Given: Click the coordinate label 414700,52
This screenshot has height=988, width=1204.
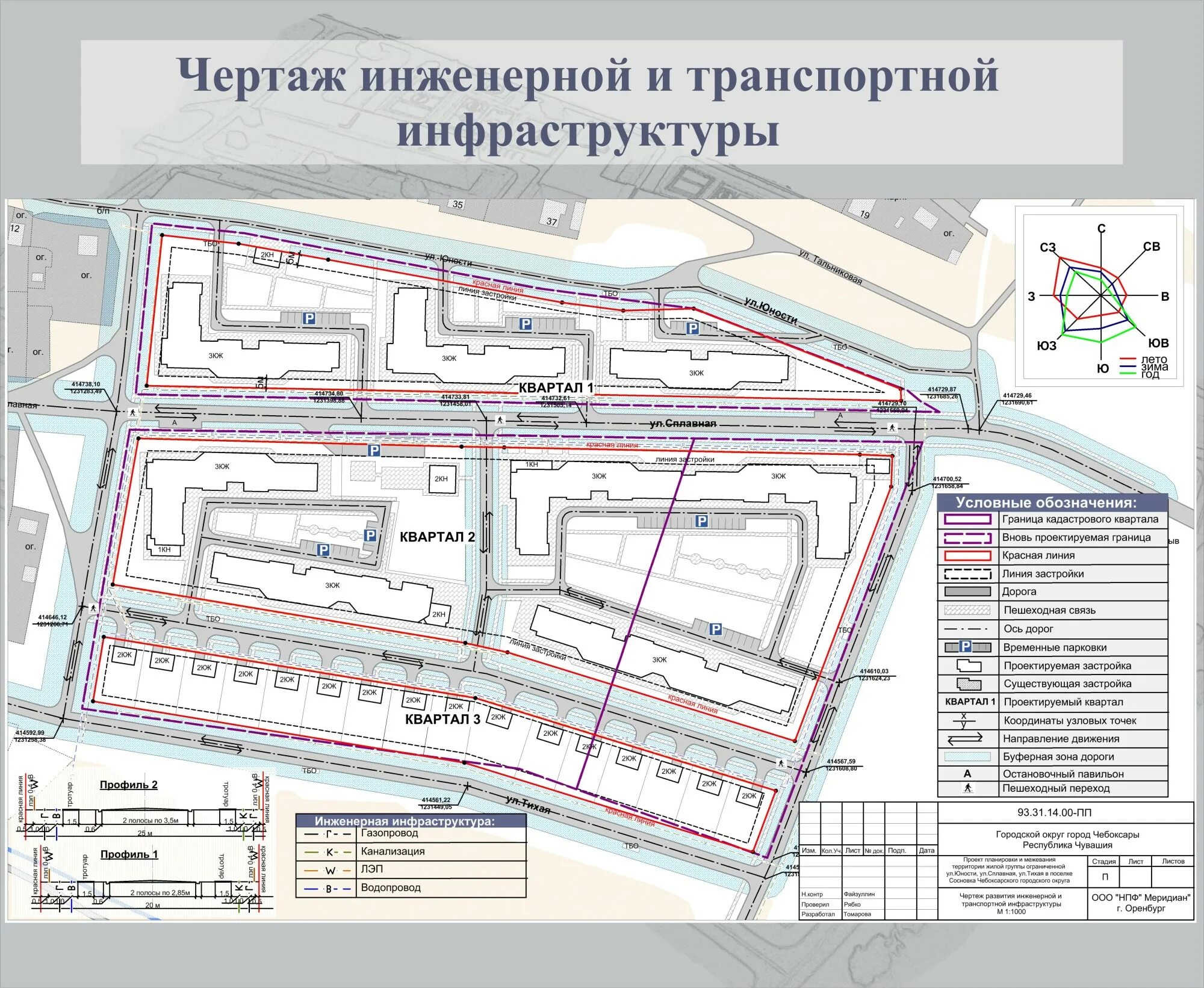Looking at the screenshot, I should point(948,479).
